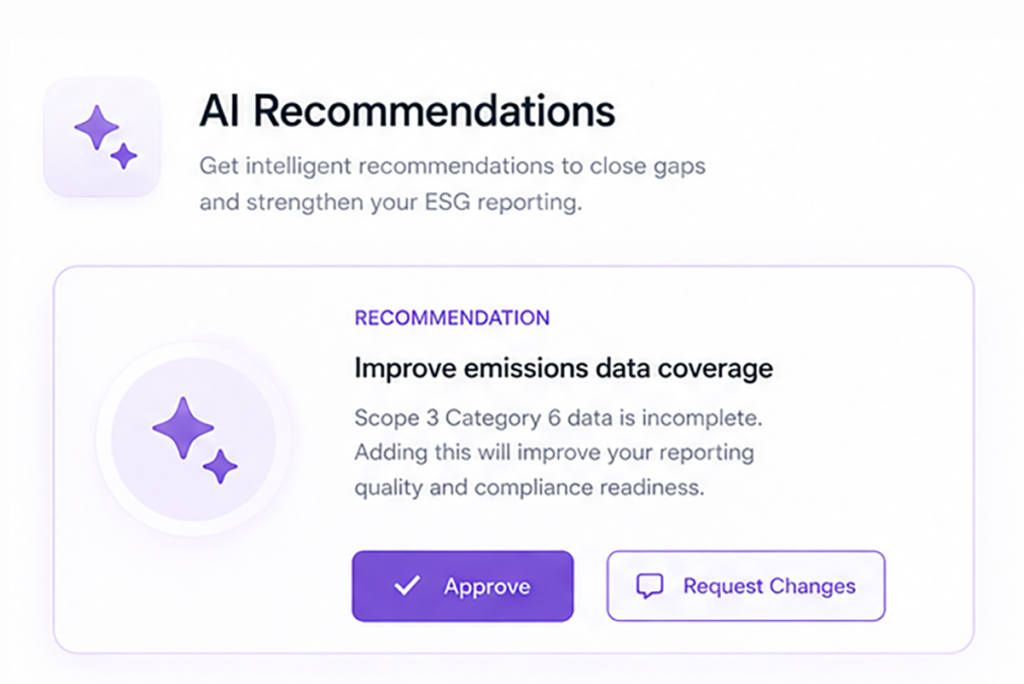This screenshot has width=1024, height=684.
Task: Click the 'strengthen your ESG reporting' line
Action: [391, 203]
